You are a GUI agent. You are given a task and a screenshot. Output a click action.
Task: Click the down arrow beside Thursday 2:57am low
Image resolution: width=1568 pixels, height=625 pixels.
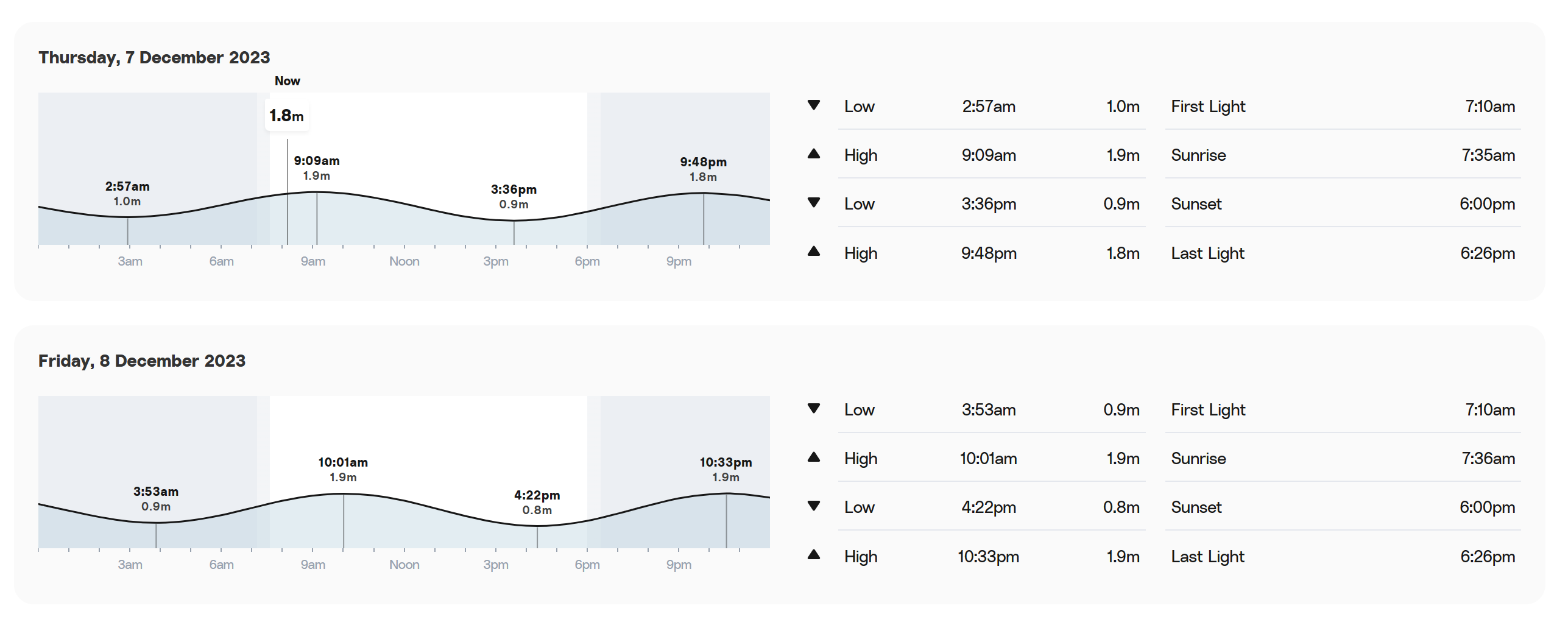click(x=813, y=105)
